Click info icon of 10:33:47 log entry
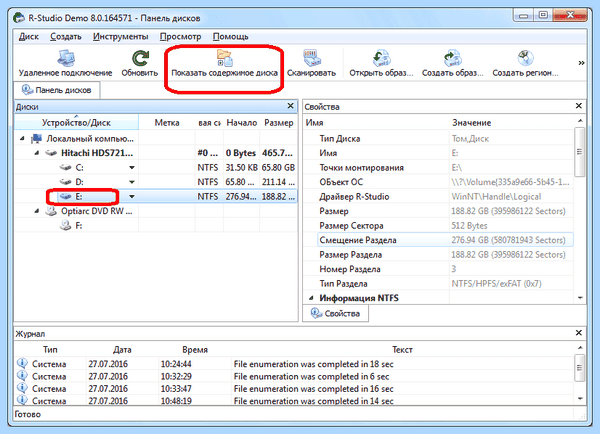This screenshot has width=600, height=434. (x=22, y=388)
